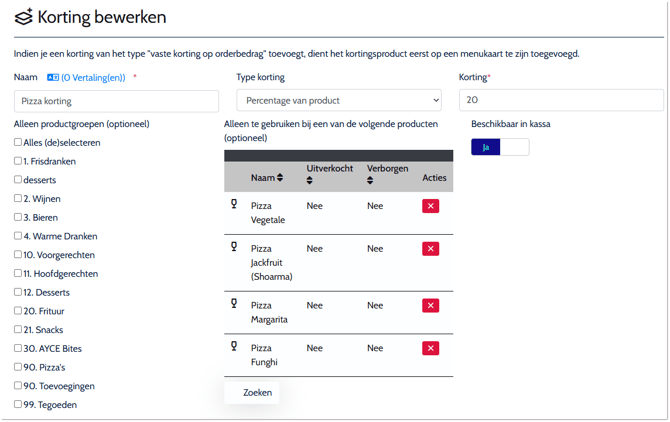Click the translation icon beside Naam
Viewport: 670px width, 422px height.
point(53,77)
